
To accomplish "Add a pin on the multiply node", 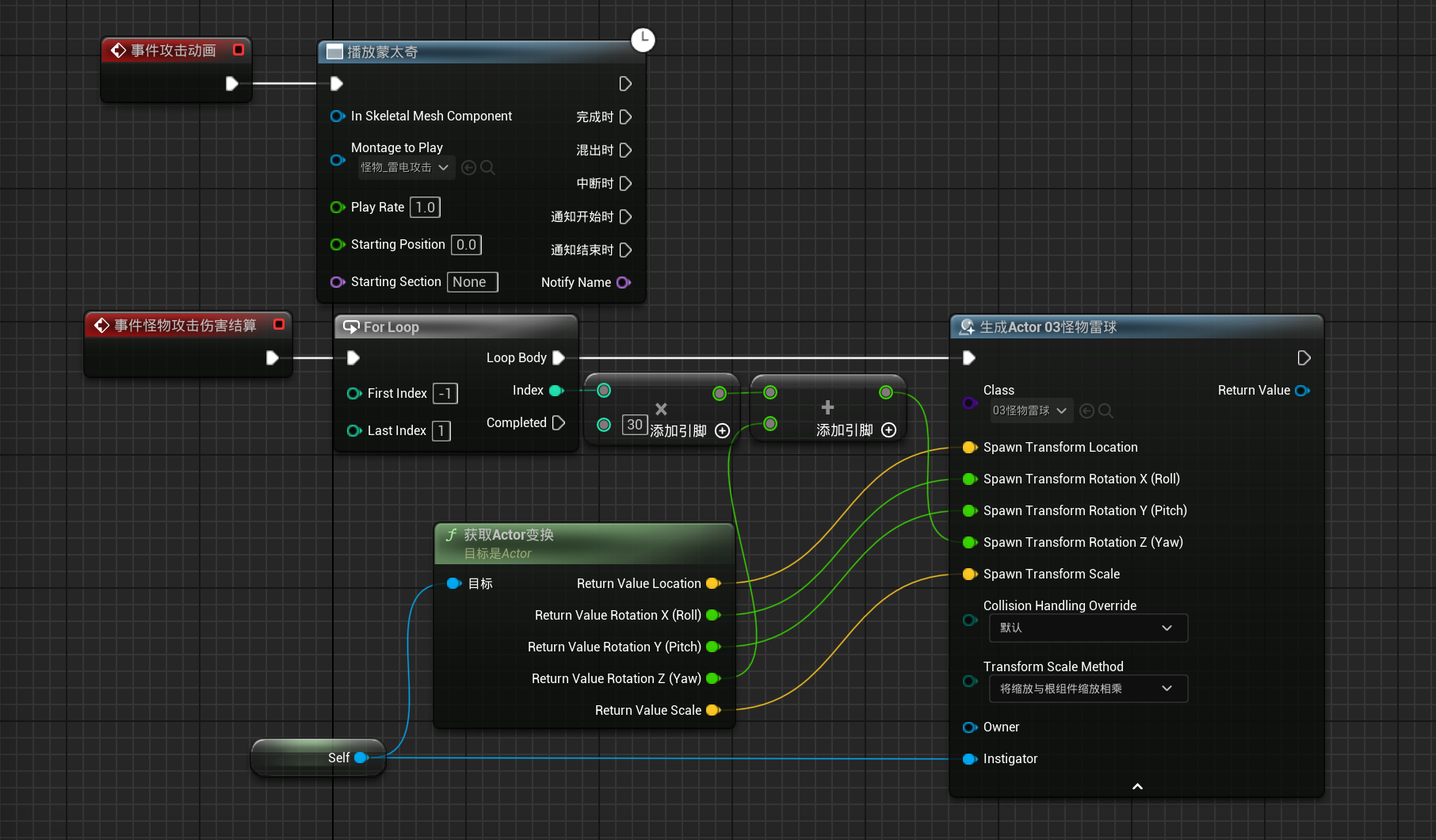I will 722,430.
